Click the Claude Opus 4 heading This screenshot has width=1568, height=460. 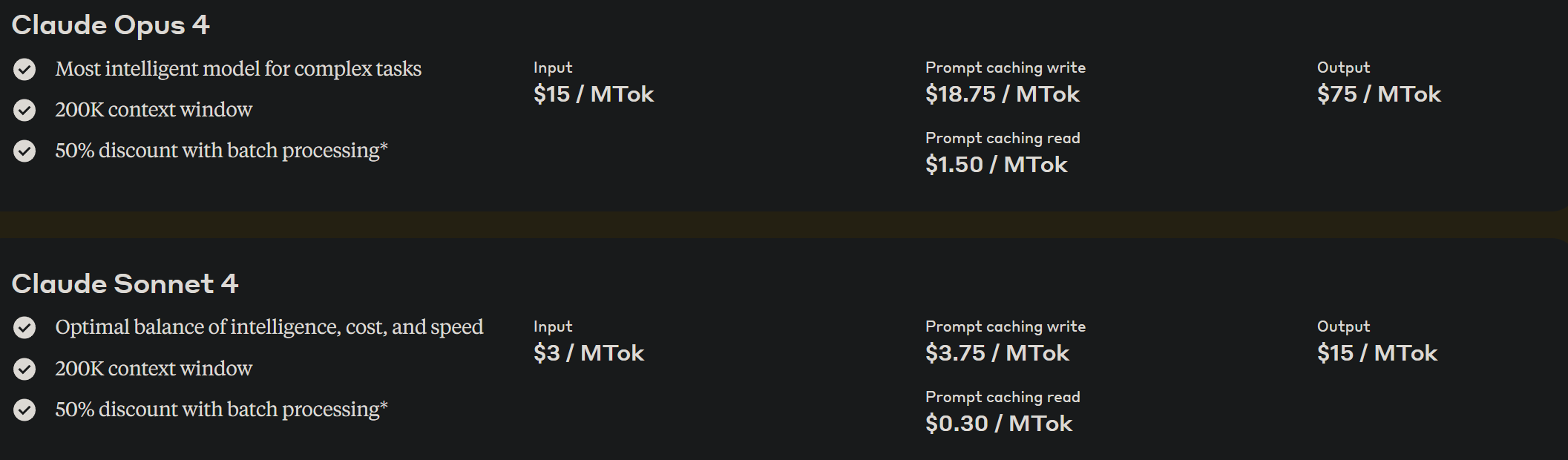click(x=111, y=25)
